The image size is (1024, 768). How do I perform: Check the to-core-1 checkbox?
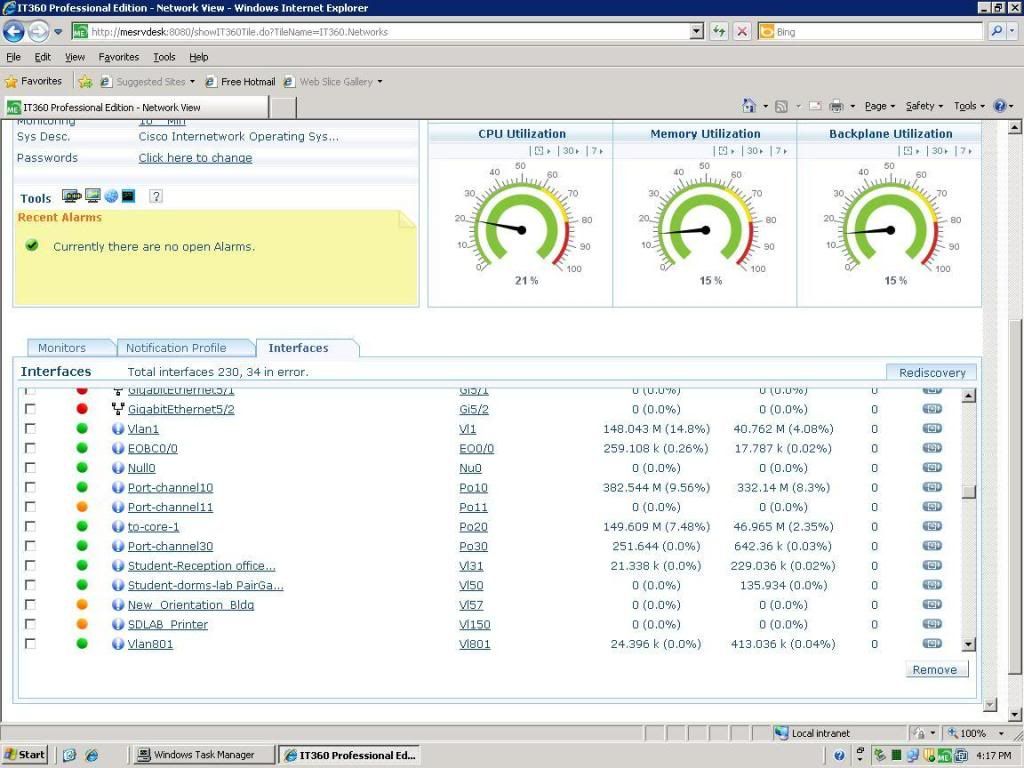click(30, 526)
